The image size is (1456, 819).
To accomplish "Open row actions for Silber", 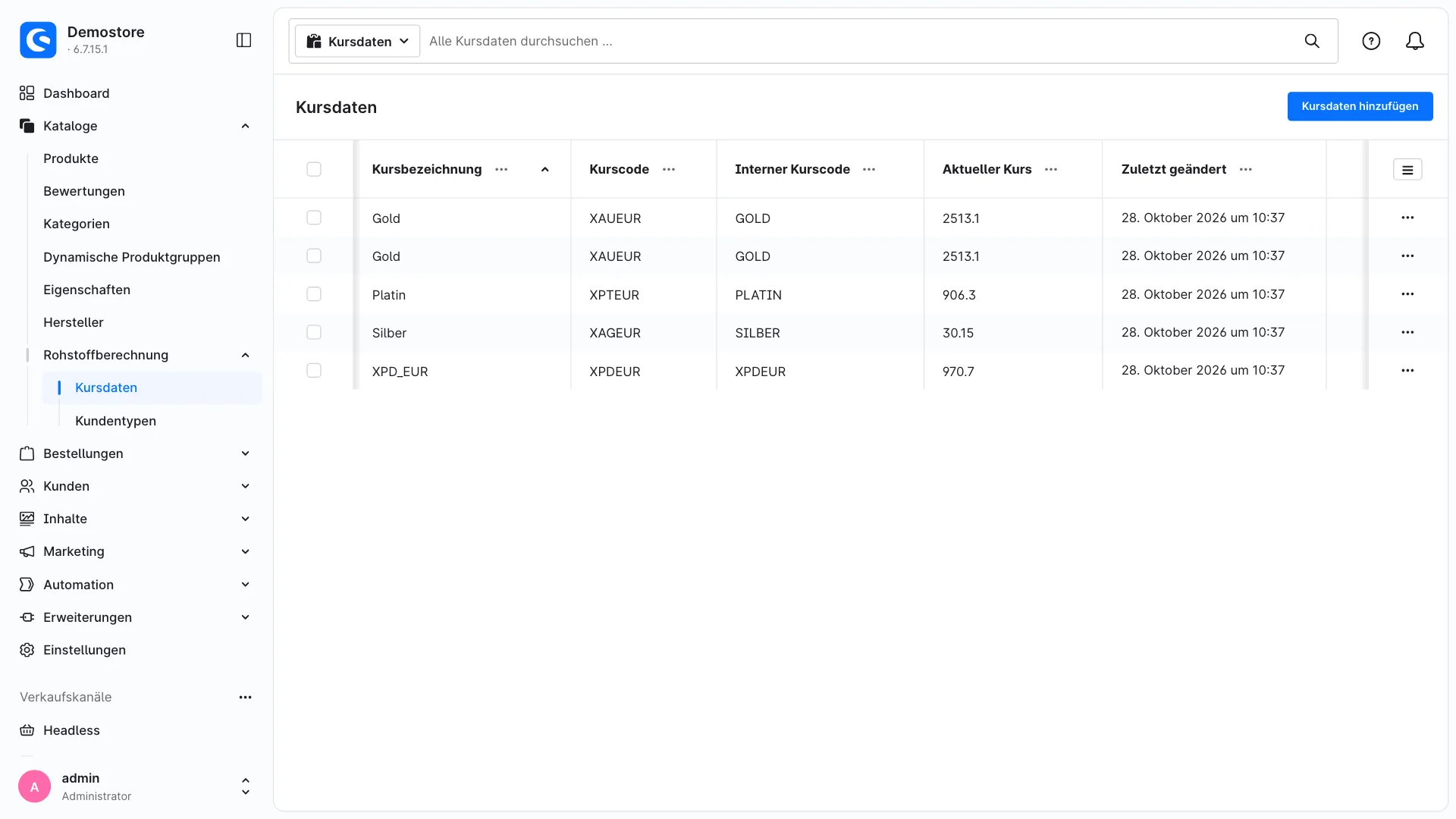I will [x=1407, y=332].
